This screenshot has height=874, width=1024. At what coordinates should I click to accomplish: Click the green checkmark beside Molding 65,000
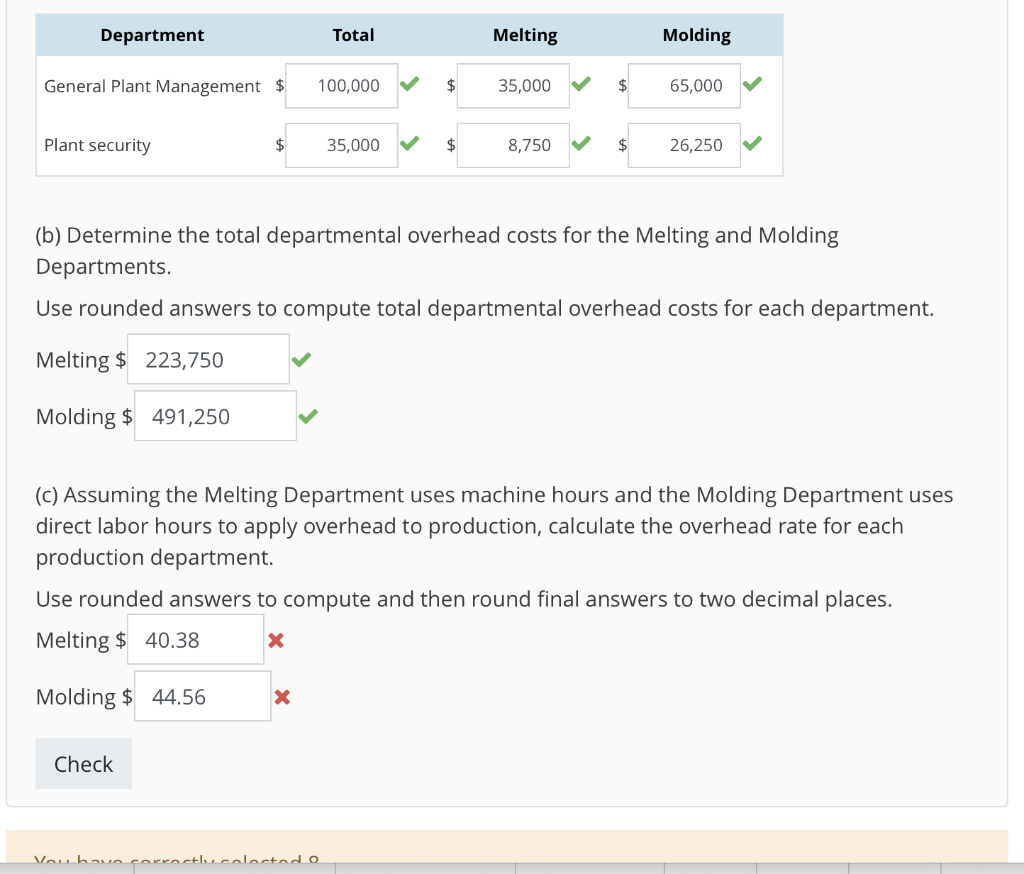752,85
